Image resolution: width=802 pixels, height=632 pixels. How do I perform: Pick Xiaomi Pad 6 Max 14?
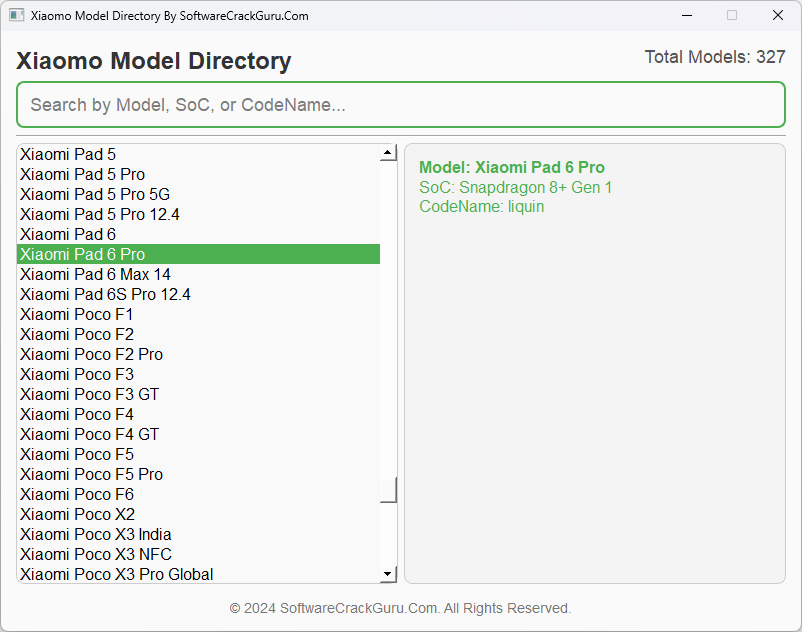pos(95,274)
